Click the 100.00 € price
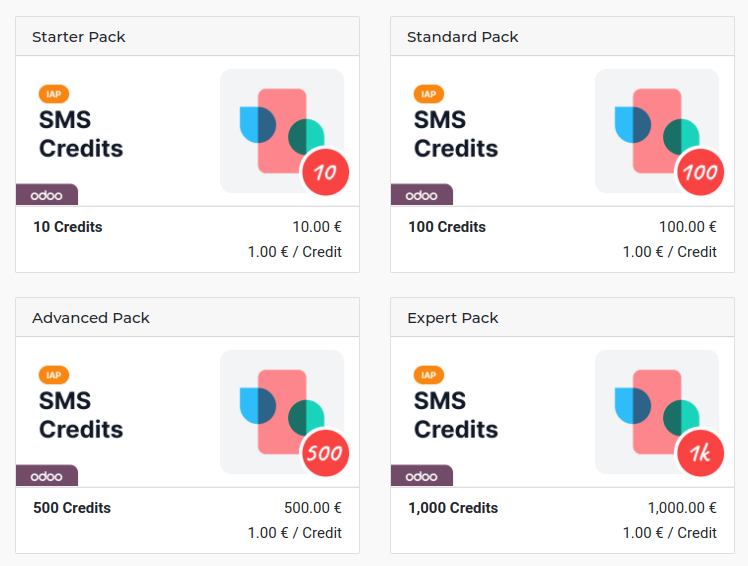 click(x=687, y=227)
